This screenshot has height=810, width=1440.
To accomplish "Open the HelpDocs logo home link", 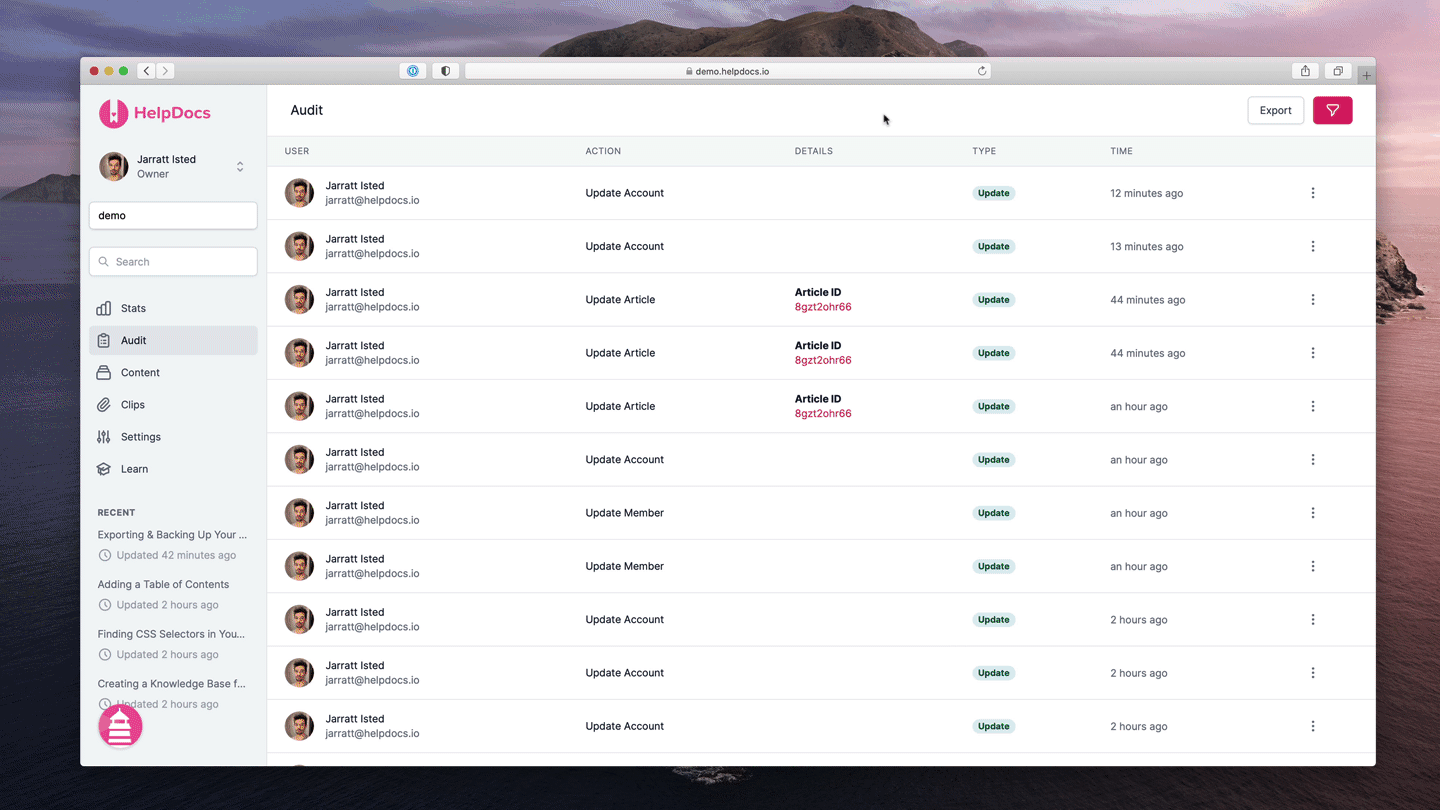I will click(x=155, y=113).
